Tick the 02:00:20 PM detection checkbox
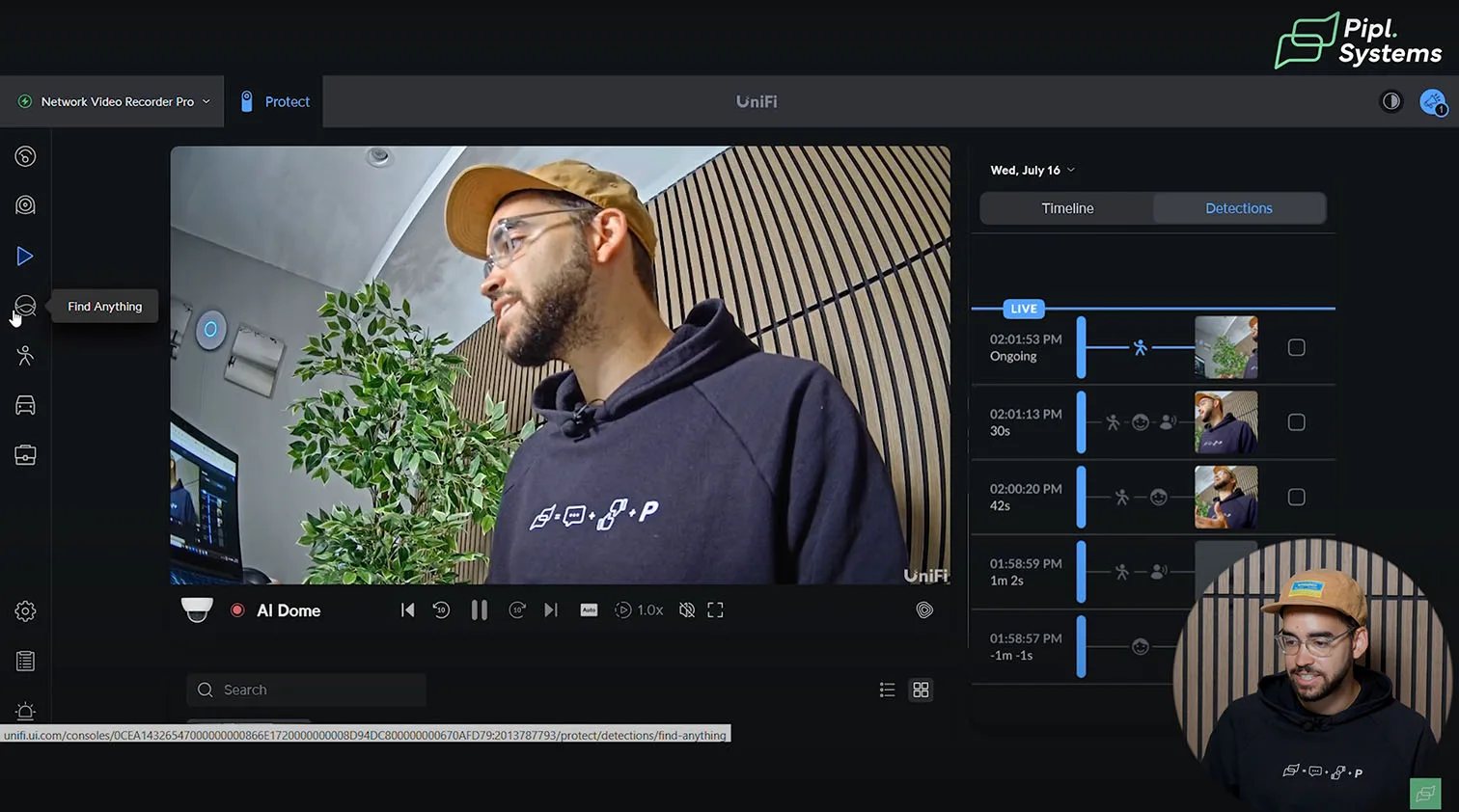The image size is (1459, 812). (x=1296, y=498)
